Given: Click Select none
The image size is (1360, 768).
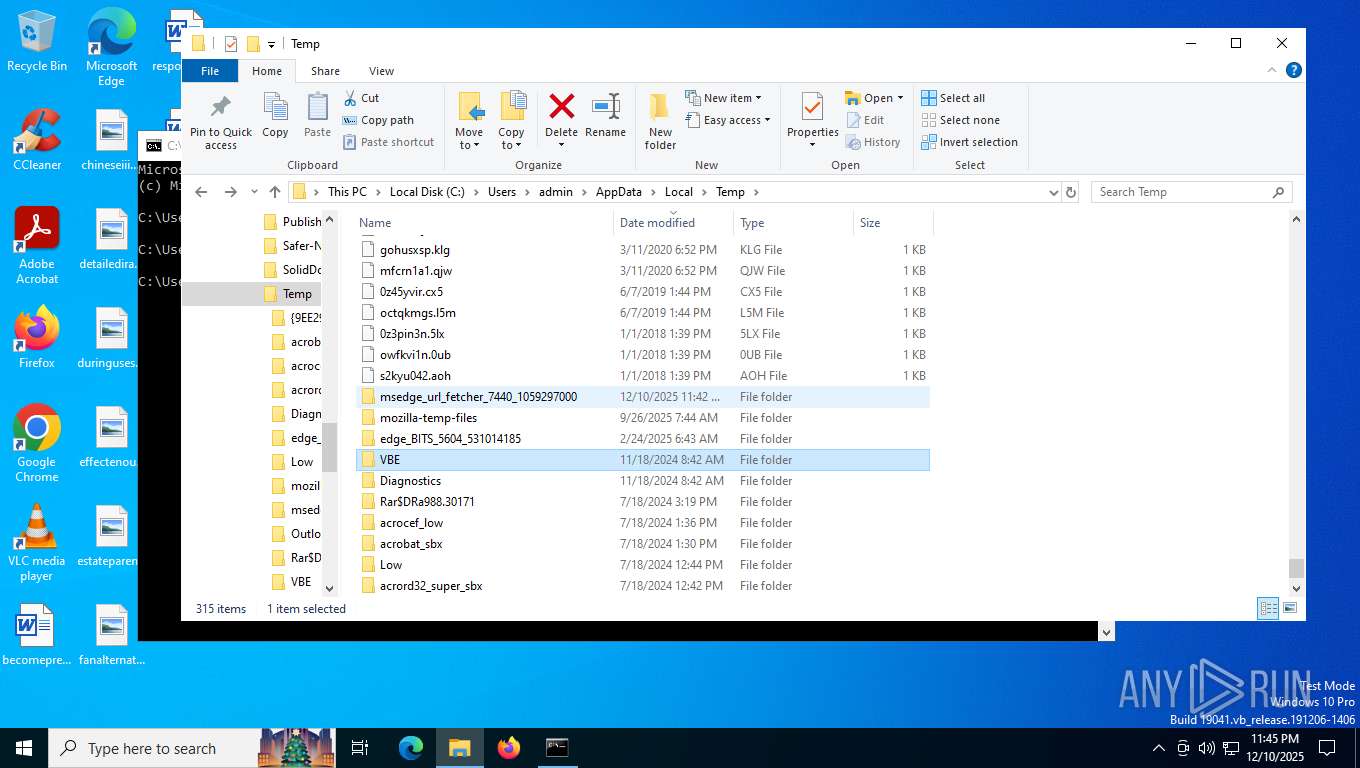Looking at the screenshot, I should [960, 120].
